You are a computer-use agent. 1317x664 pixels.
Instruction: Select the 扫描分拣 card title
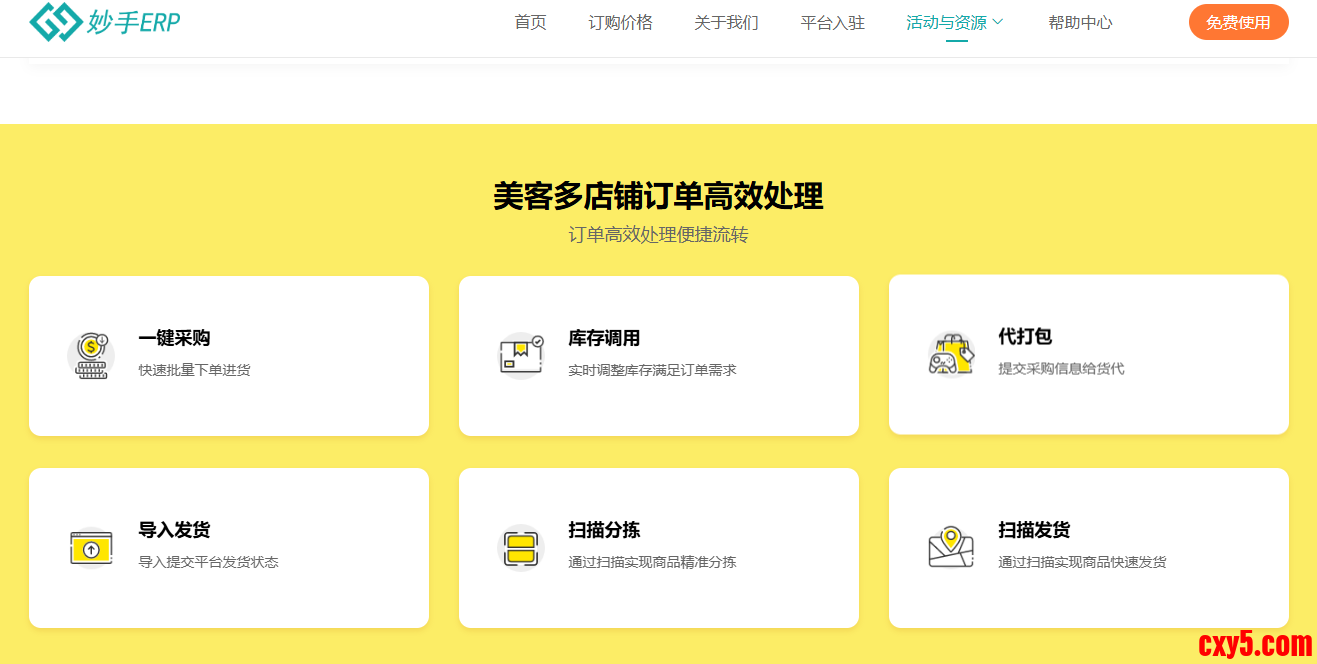coord(604,530)
